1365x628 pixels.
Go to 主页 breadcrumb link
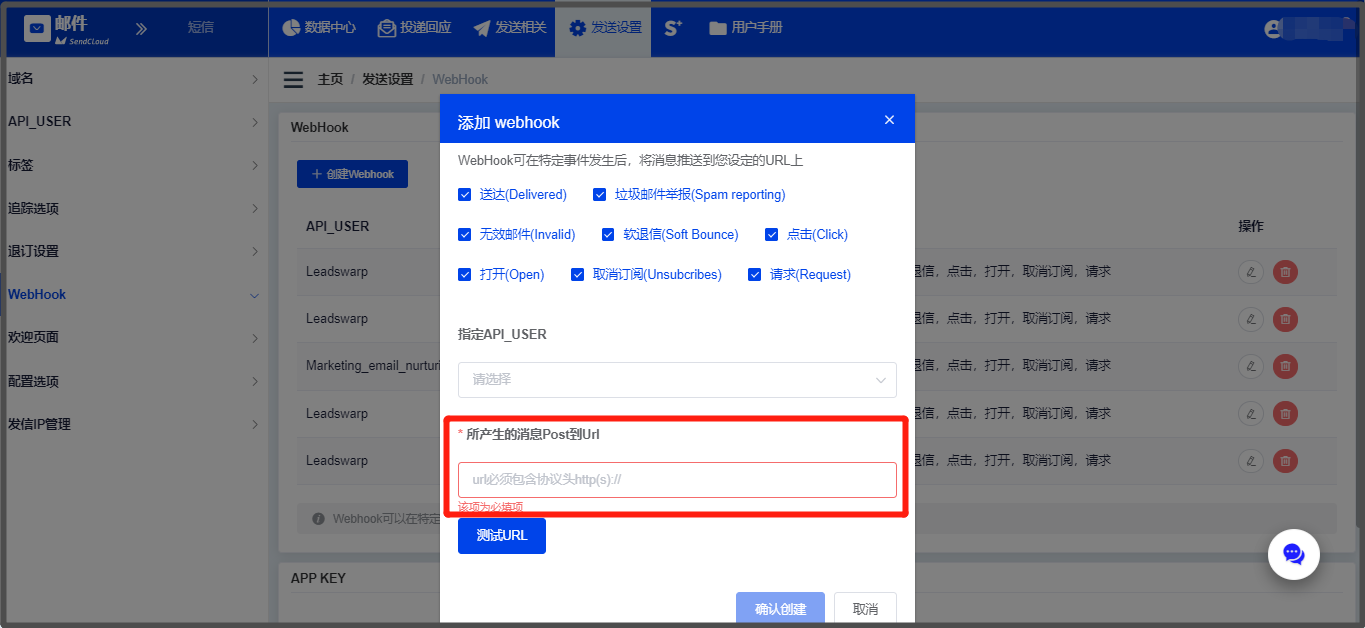click(331, 79)
